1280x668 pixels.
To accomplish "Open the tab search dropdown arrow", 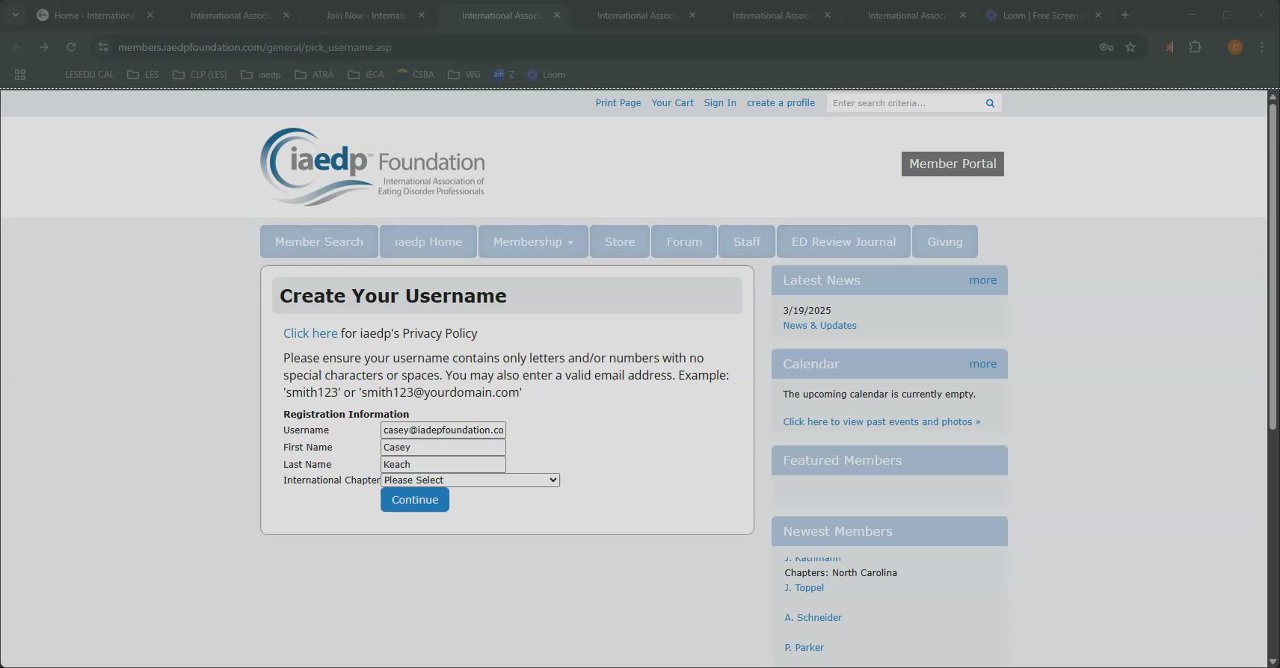I will point(15,15).
